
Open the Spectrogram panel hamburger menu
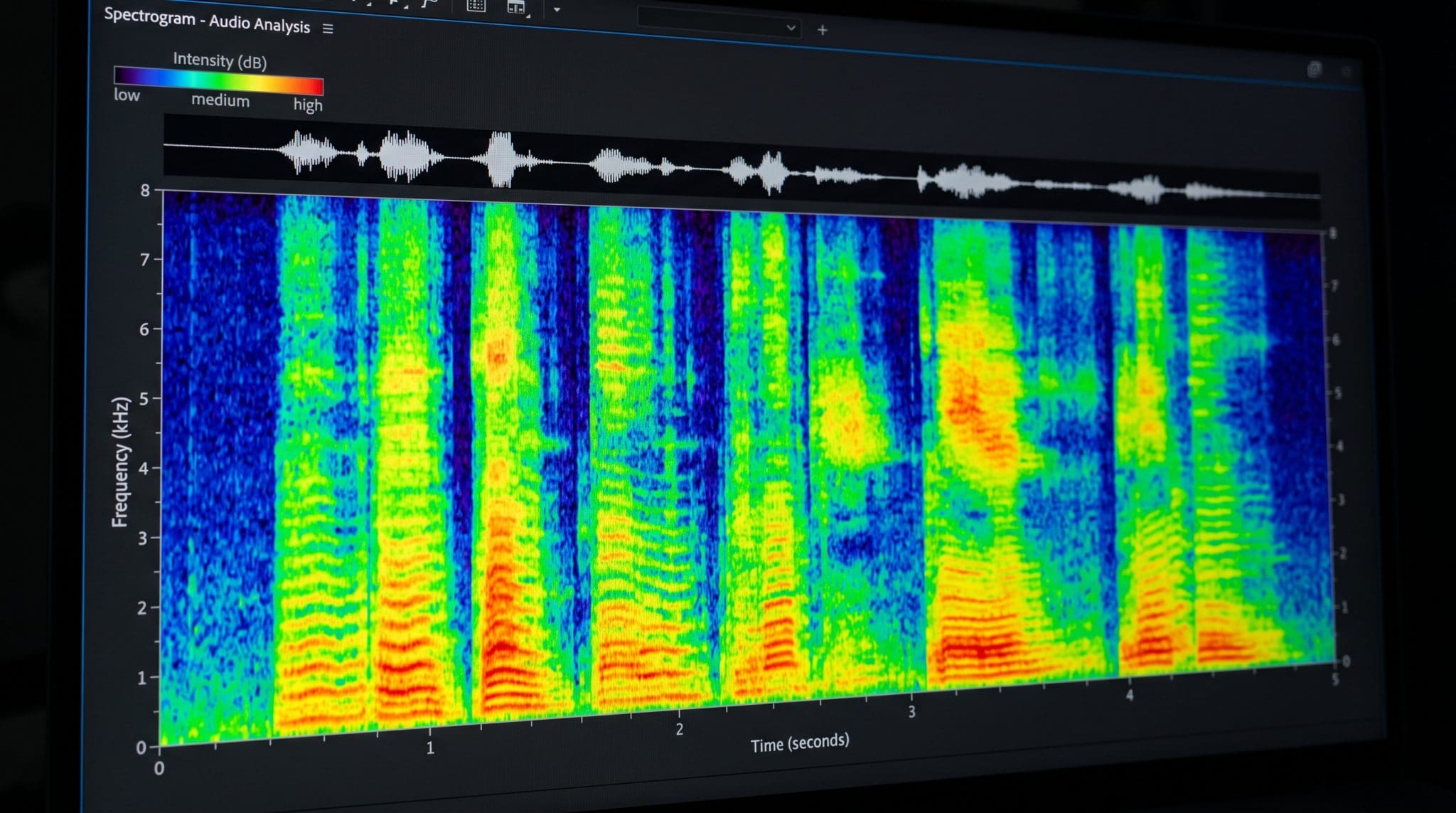328,28
